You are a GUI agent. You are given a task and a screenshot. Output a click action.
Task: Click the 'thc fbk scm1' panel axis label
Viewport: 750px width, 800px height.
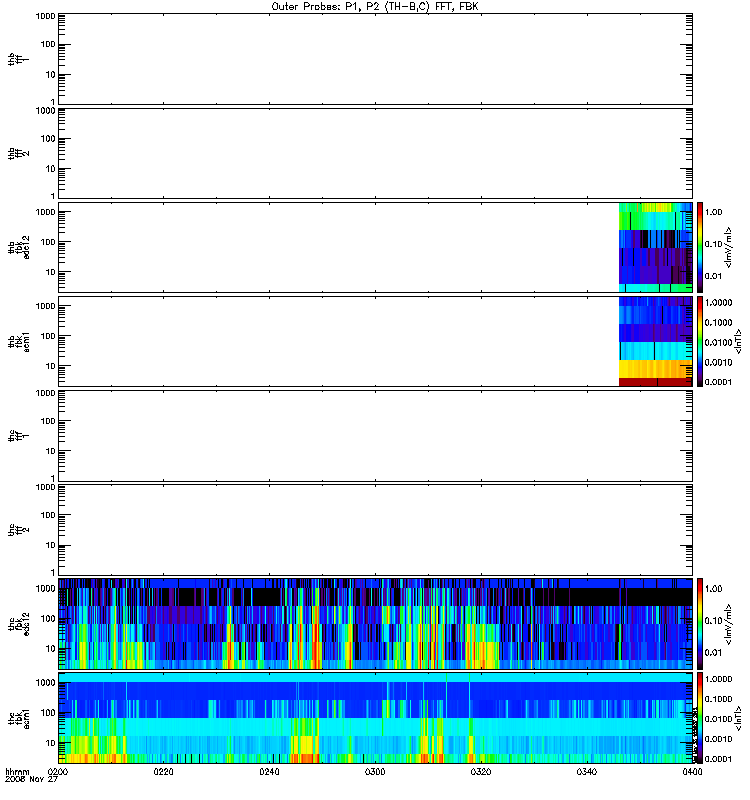(18, 718)
